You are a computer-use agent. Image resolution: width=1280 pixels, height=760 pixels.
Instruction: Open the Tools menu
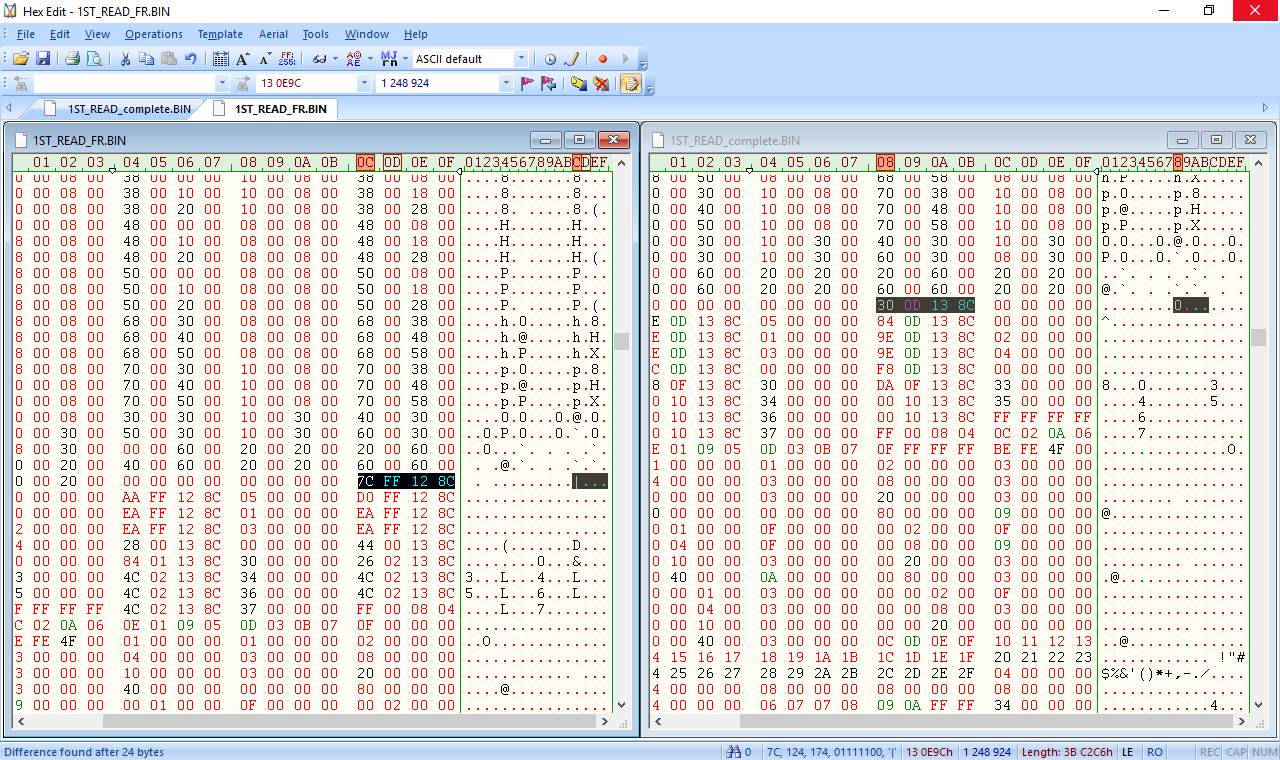pyautogui.click(x=316, y=34)
